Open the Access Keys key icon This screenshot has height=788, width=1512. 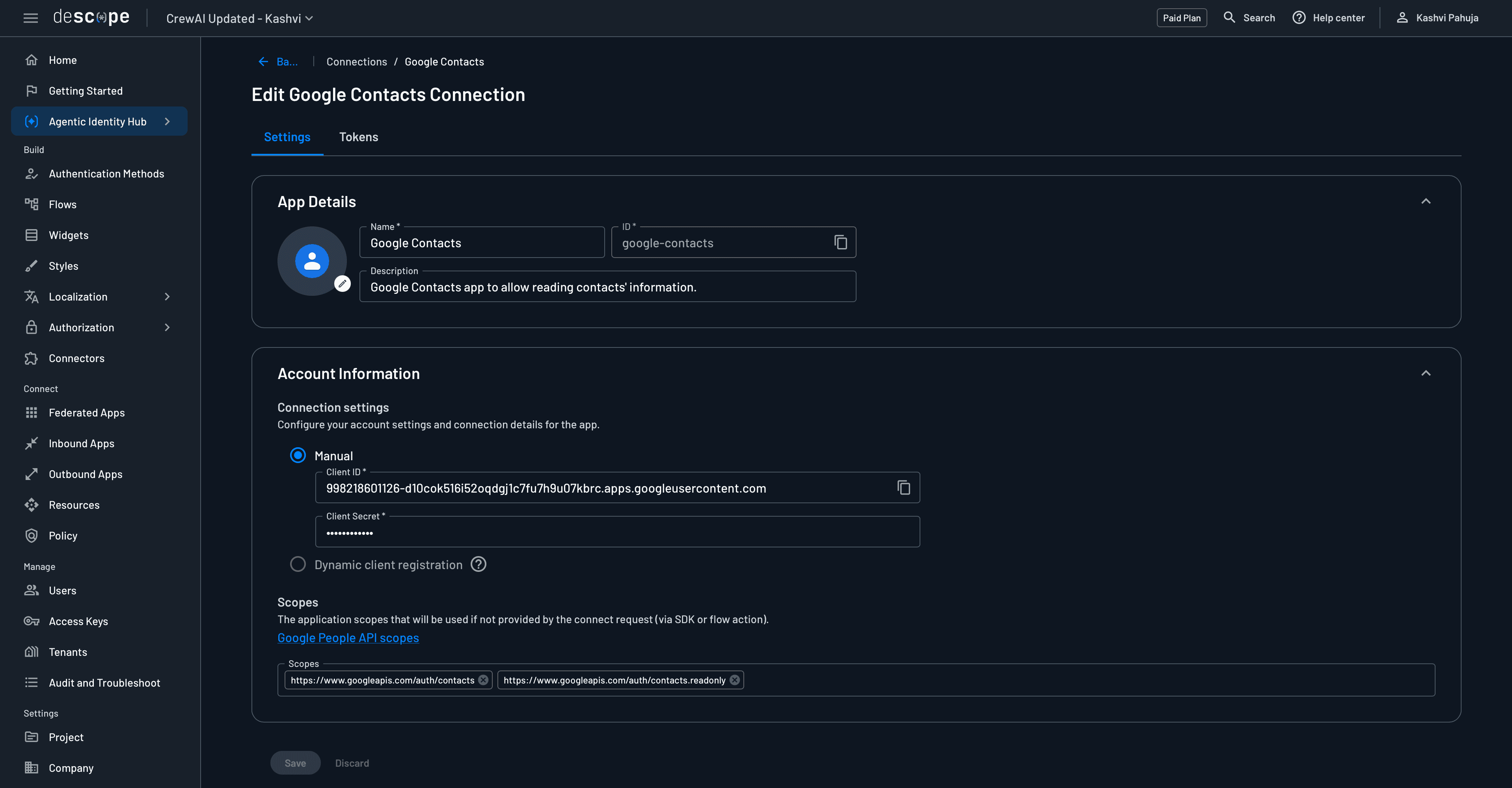coord(32,621)
